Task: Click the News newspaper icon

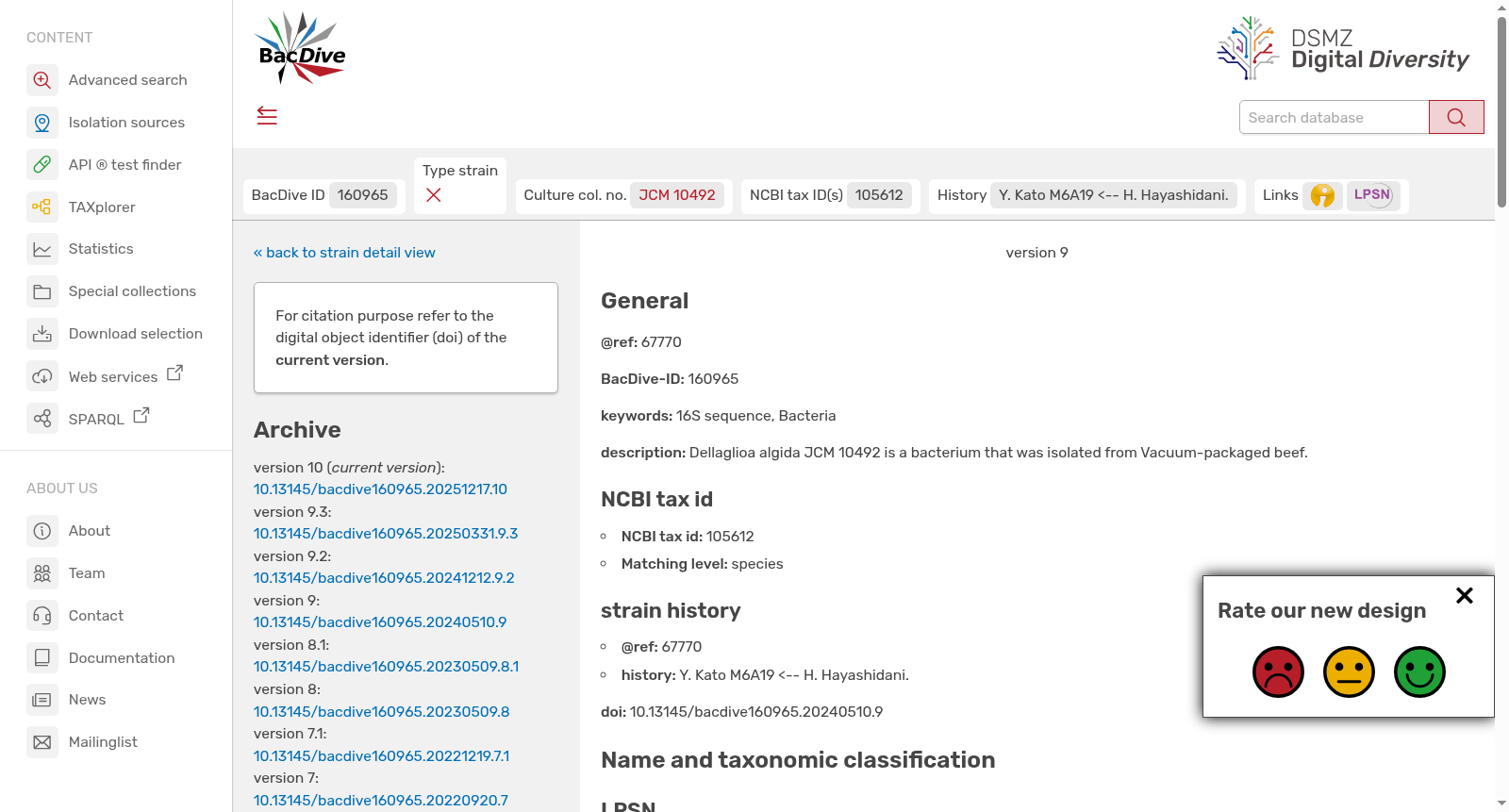Action: (x=42, y=700)
